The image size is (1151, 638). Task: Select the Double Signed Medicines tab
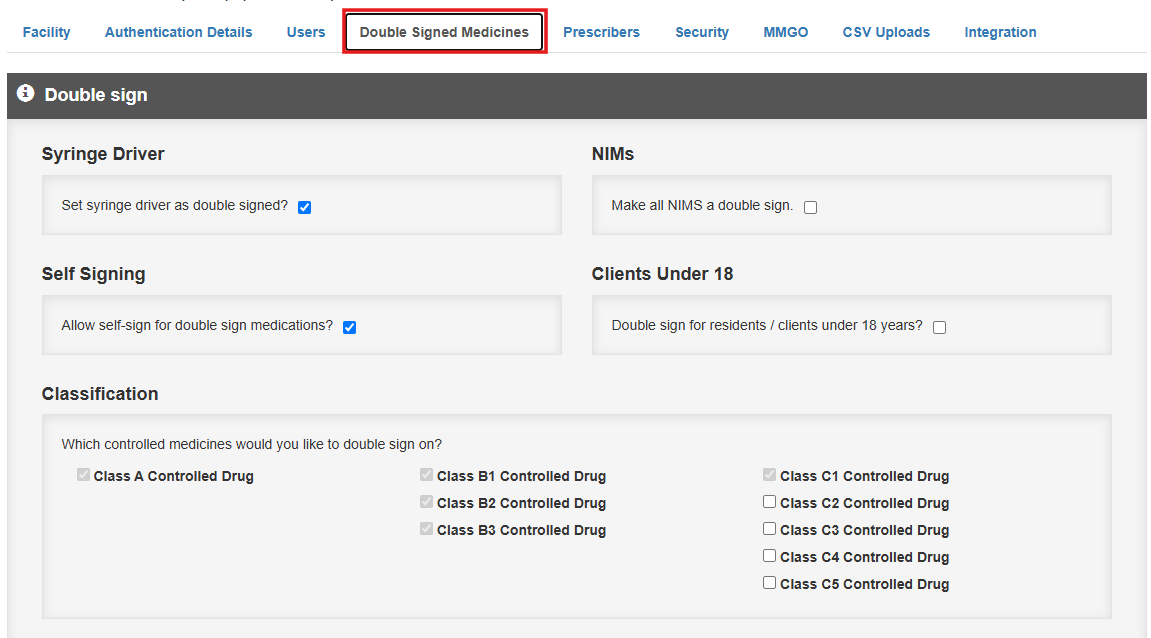tap(444, 32)
